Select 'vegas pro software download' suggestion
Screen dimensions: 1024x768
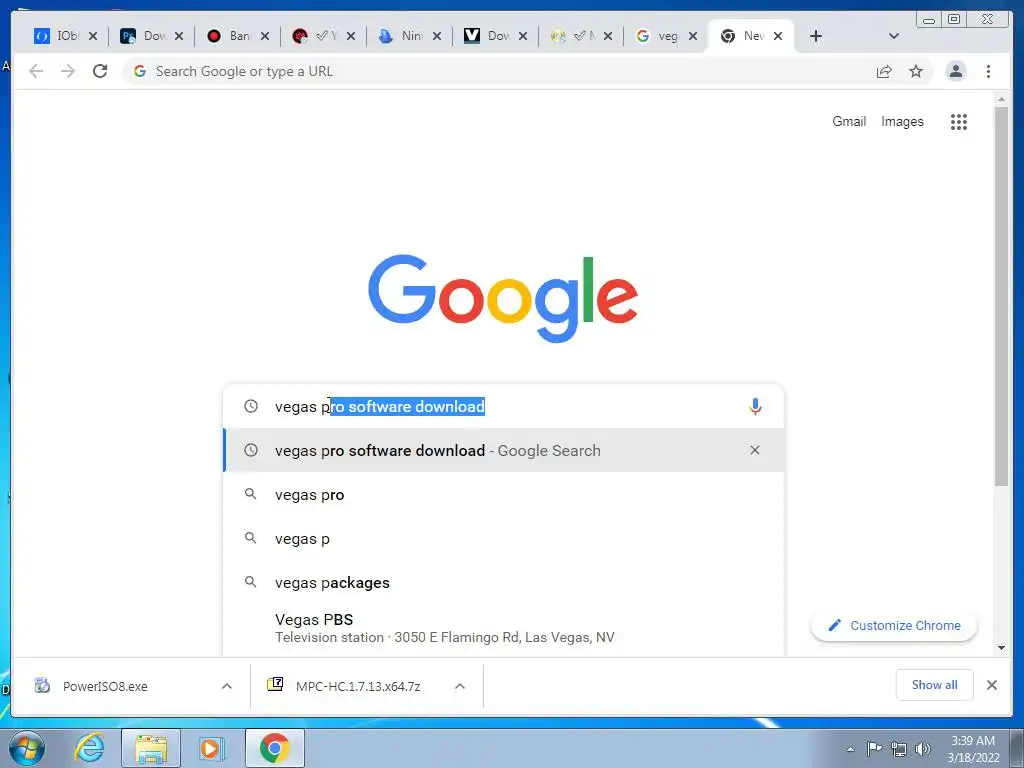point(503,450)
